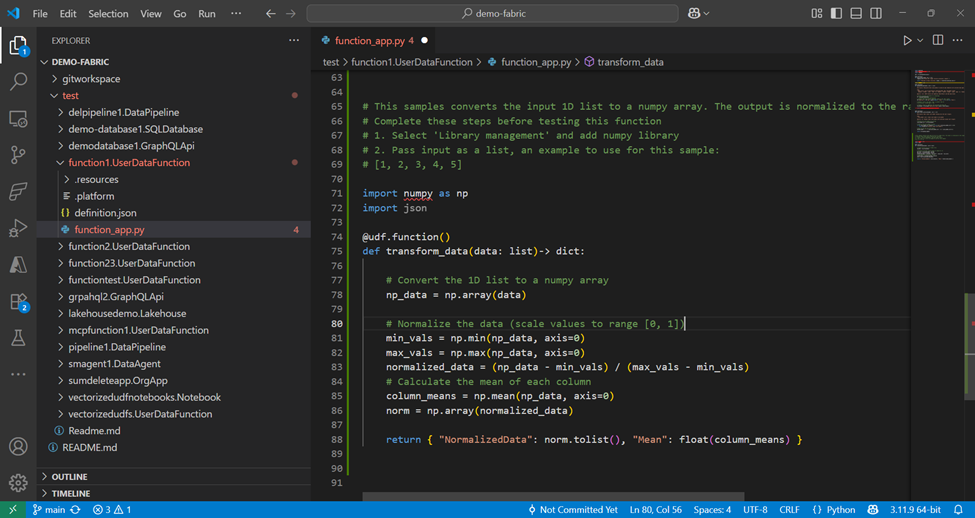Open the Accounts icon in activity bar
The image size is (975, 518).
[x=18, y=447]
